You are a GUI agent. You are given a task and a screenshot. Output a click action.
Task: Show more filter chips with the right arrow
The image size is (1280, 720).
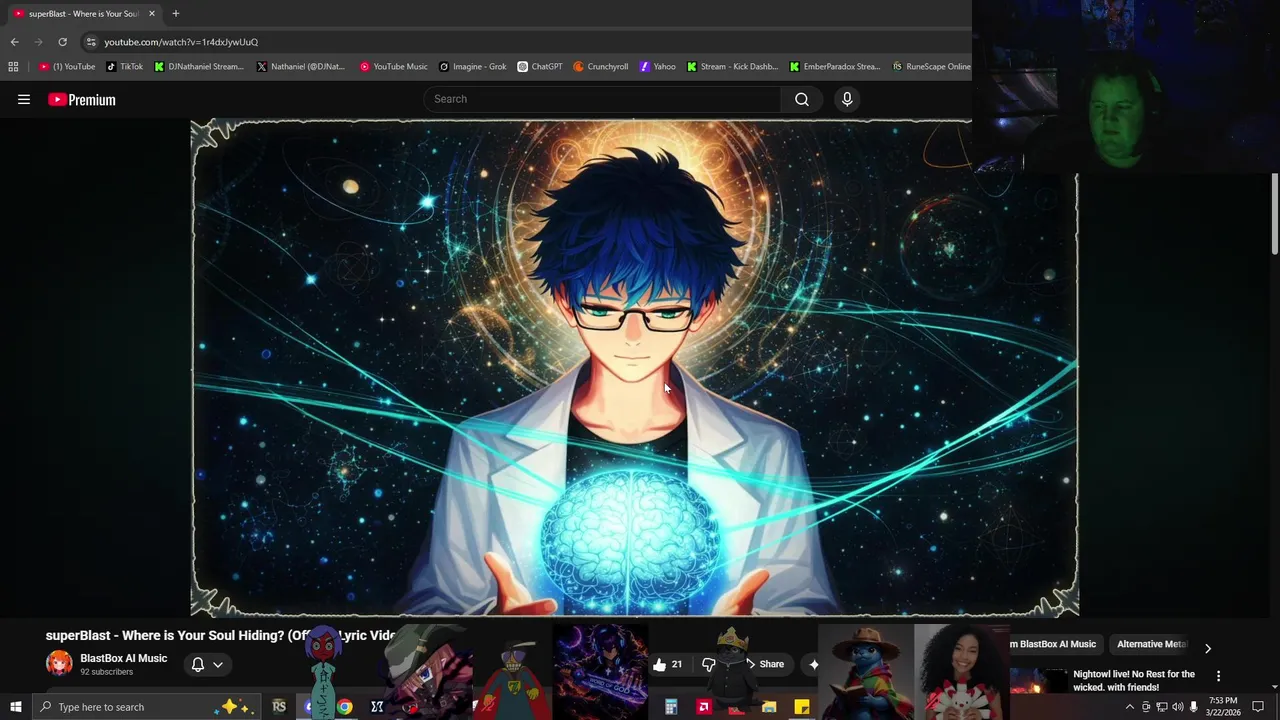point(1207,648)
